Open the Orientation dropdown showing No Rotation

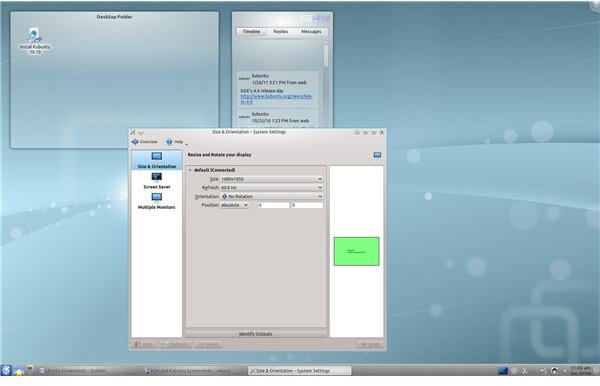(271, 196)
